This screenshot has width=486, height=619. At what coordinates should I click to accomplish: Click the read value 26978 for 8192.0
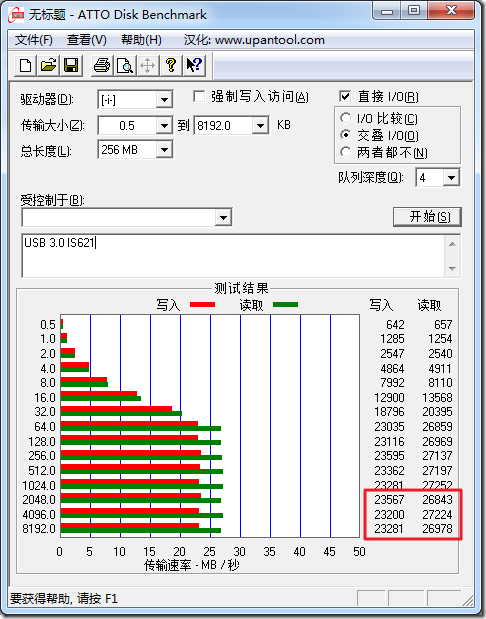437,529
